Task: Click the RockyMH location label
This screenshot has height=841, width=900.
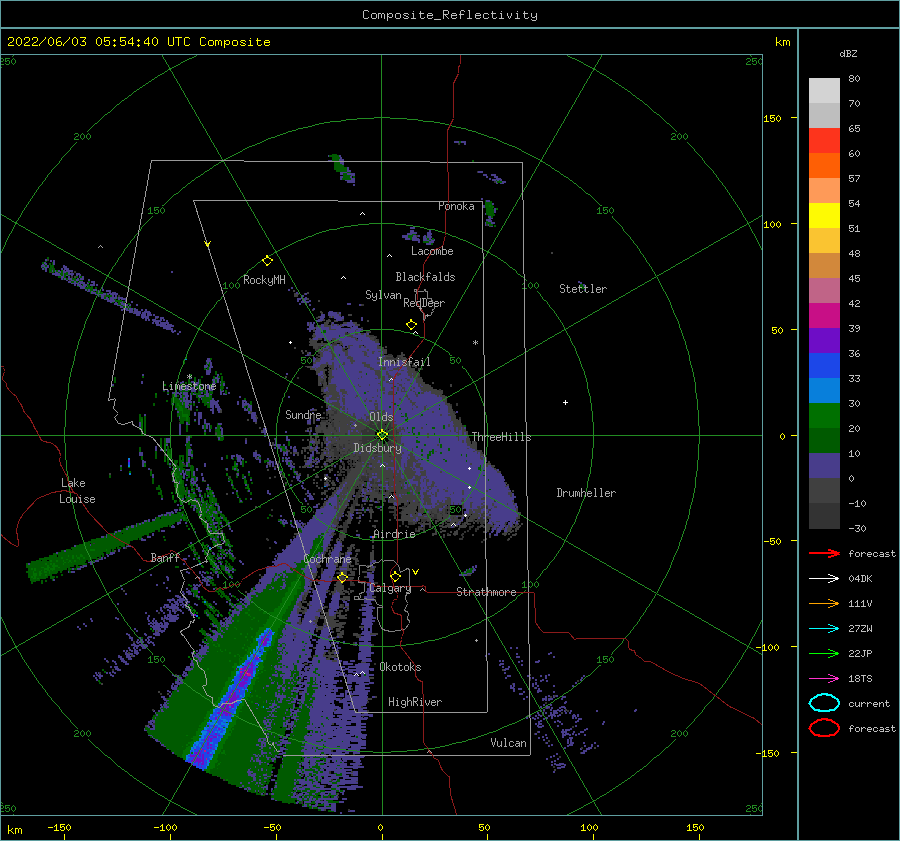Action: (x=264, y=280)
